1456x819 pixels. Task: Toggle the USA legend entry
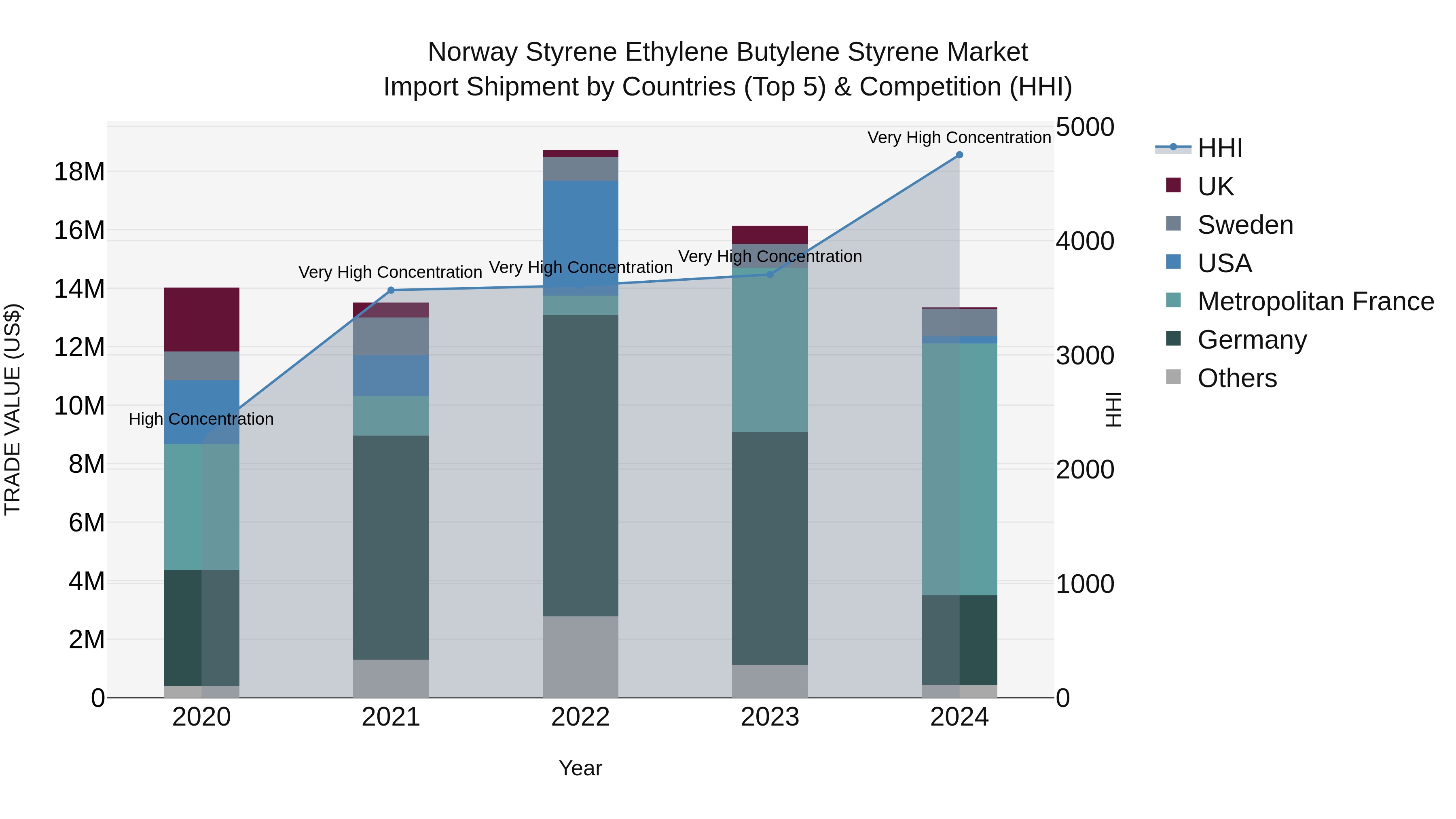pos(1208,263)
